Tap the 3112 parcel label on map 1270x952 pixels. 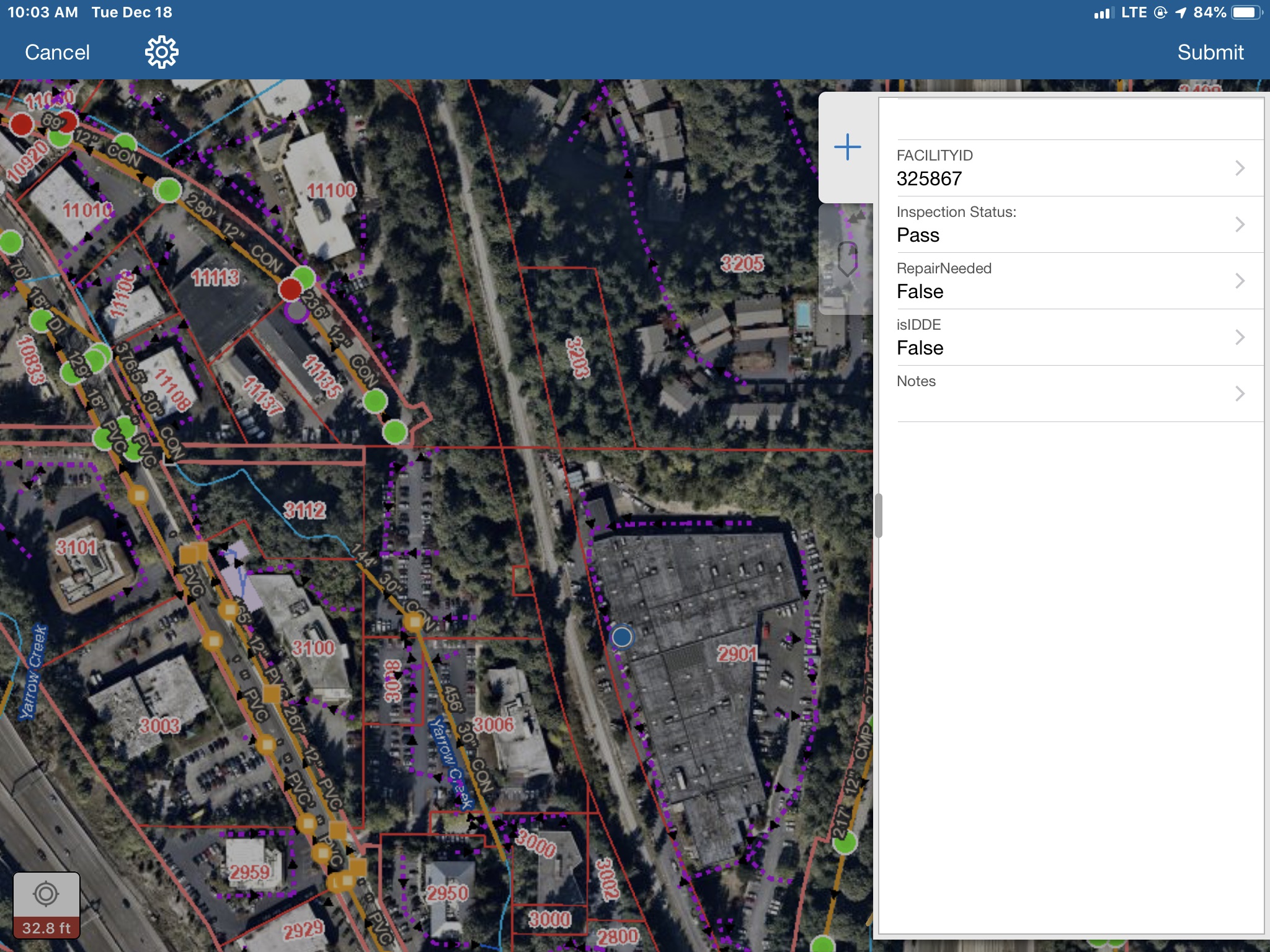pos(304,510)
